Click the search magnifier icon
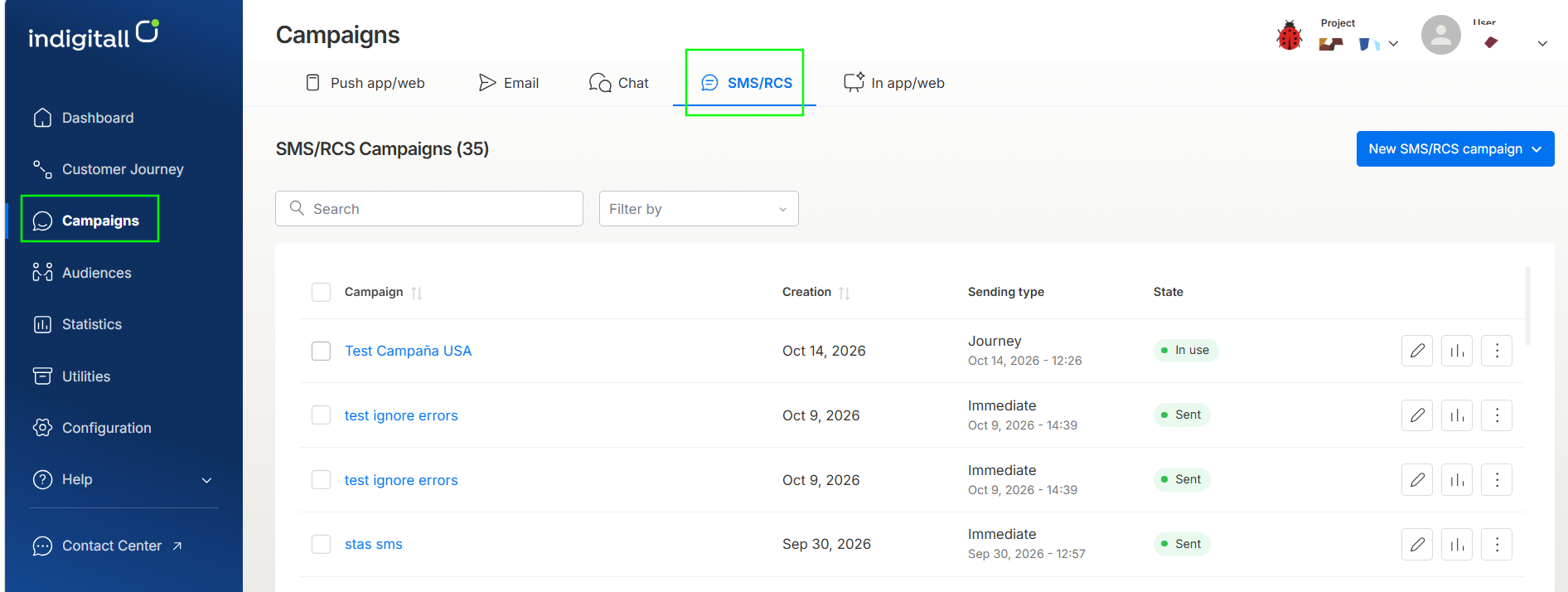 point(297,208)
